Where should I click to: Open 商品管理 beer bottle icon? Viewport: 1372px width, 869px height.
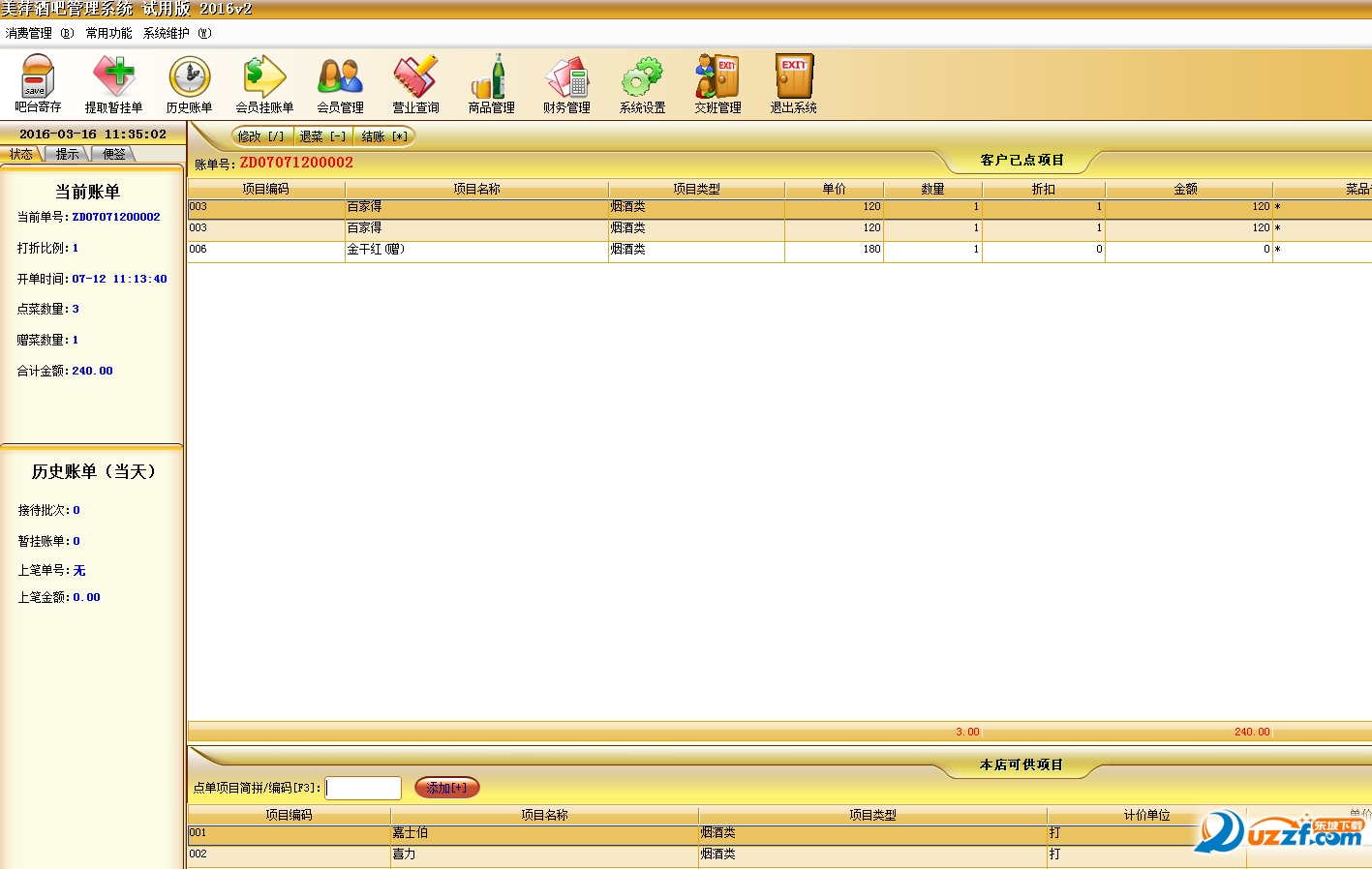click(x=491, y=83)
